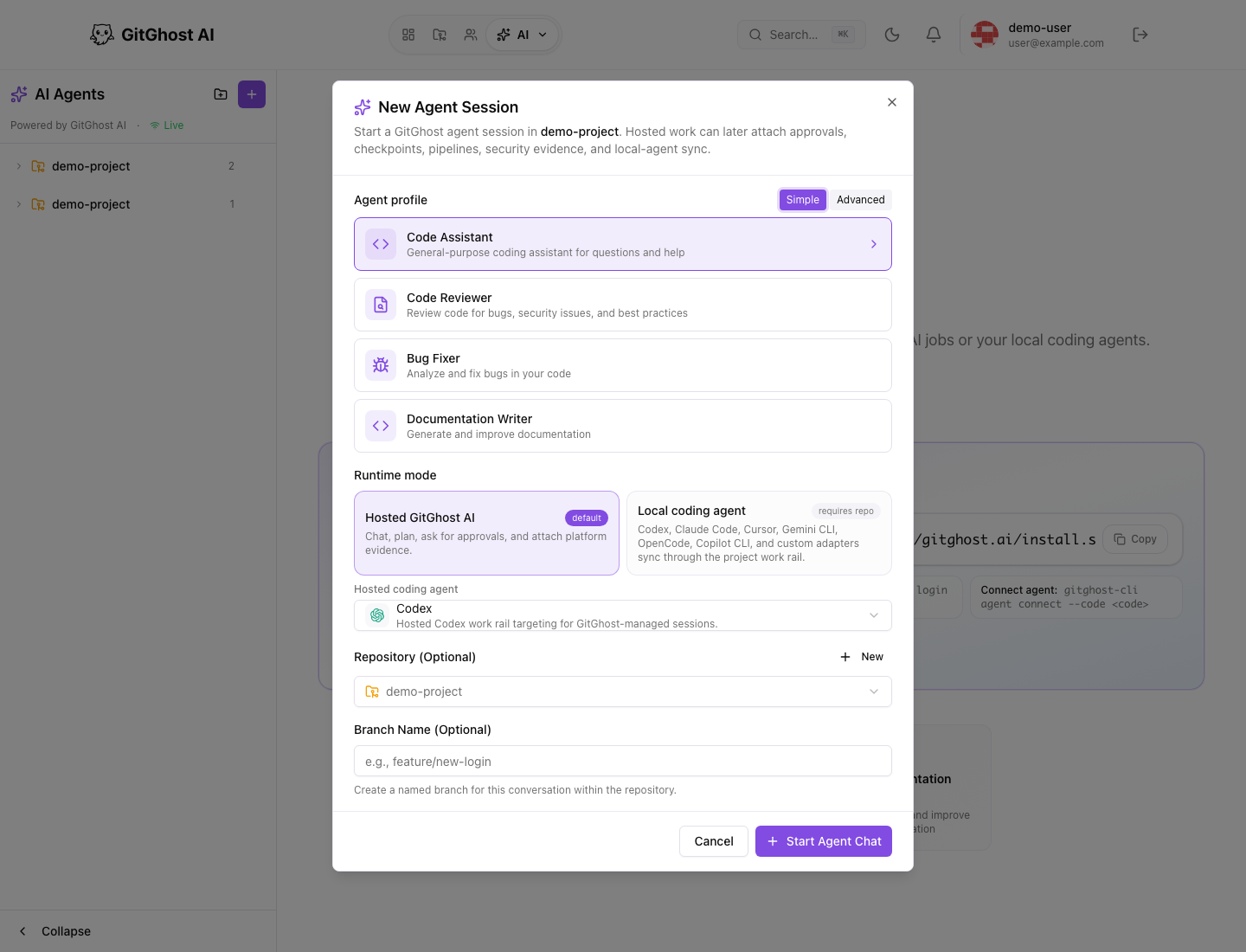Open the AI navigation dropdown
1246x952 pixels.
523,35
